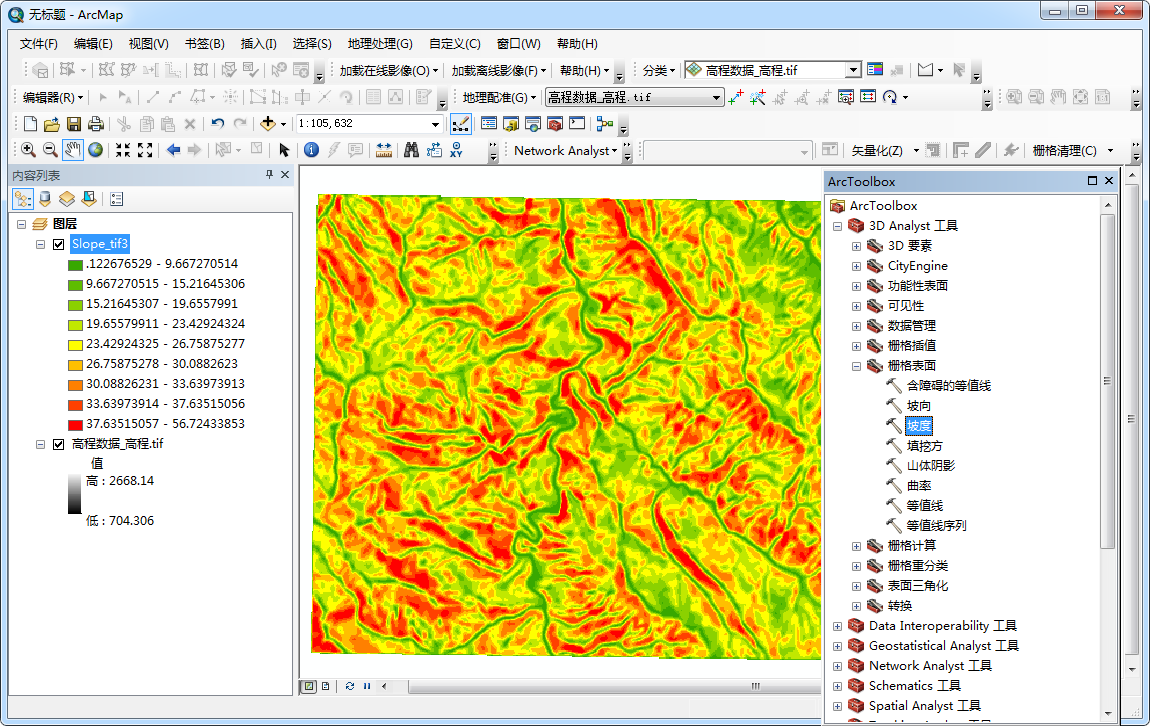Open the 地理配准(G) menu button
Image resolution: width=1150 pixels, height=726 pixels.
point(499,98)
